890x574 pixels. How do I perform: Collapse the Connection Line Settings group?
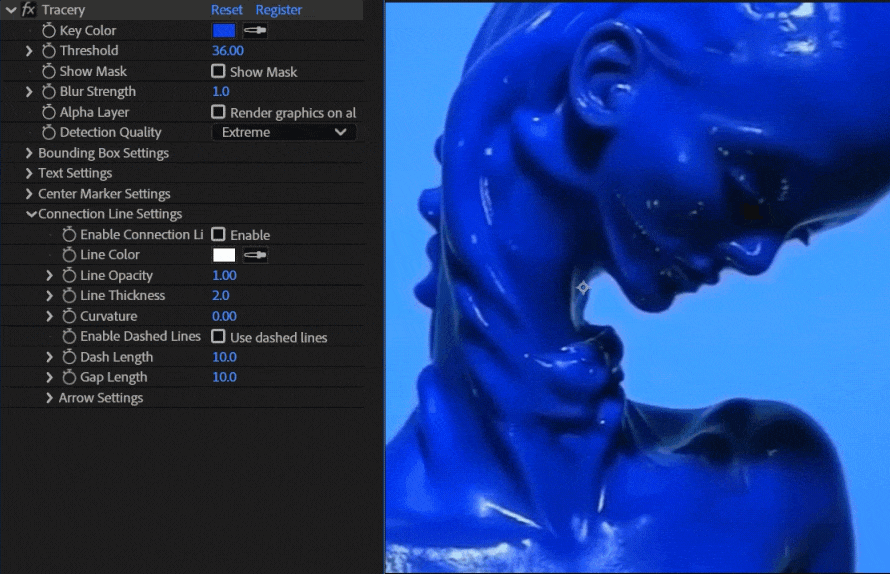point(29,215)
